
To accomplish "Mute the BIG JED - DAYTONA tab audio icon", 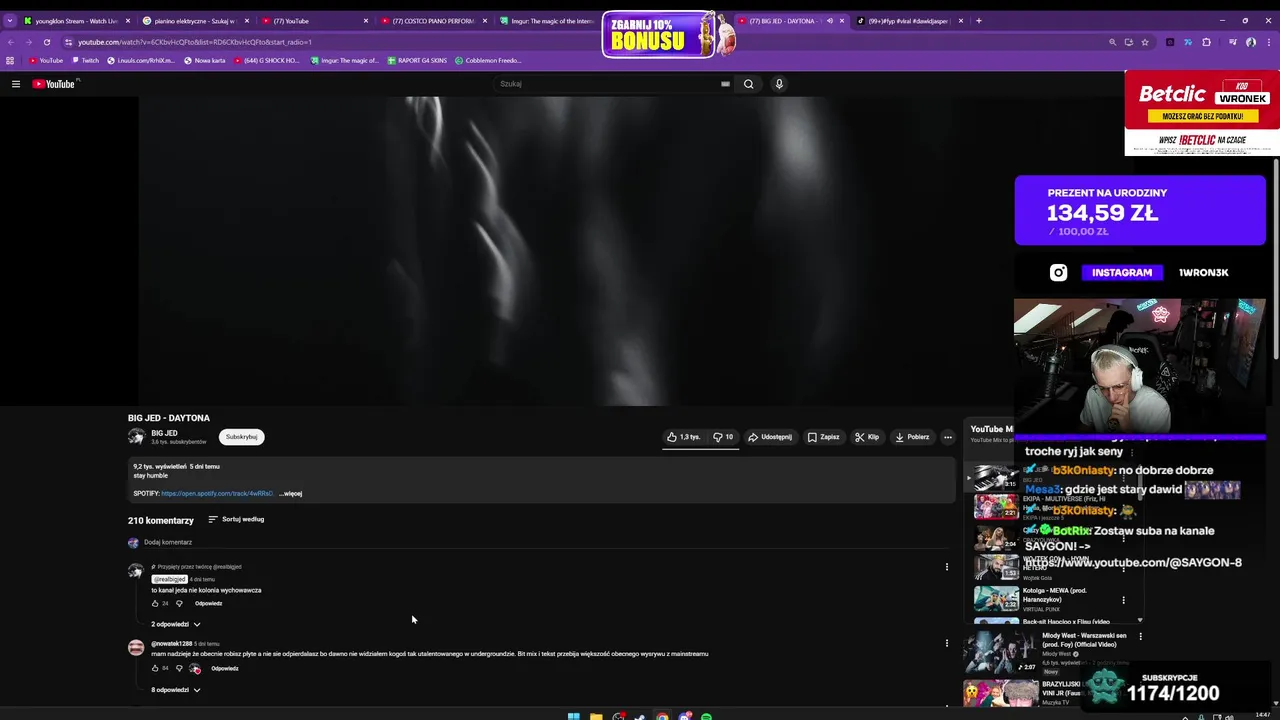I will point(829,21).
